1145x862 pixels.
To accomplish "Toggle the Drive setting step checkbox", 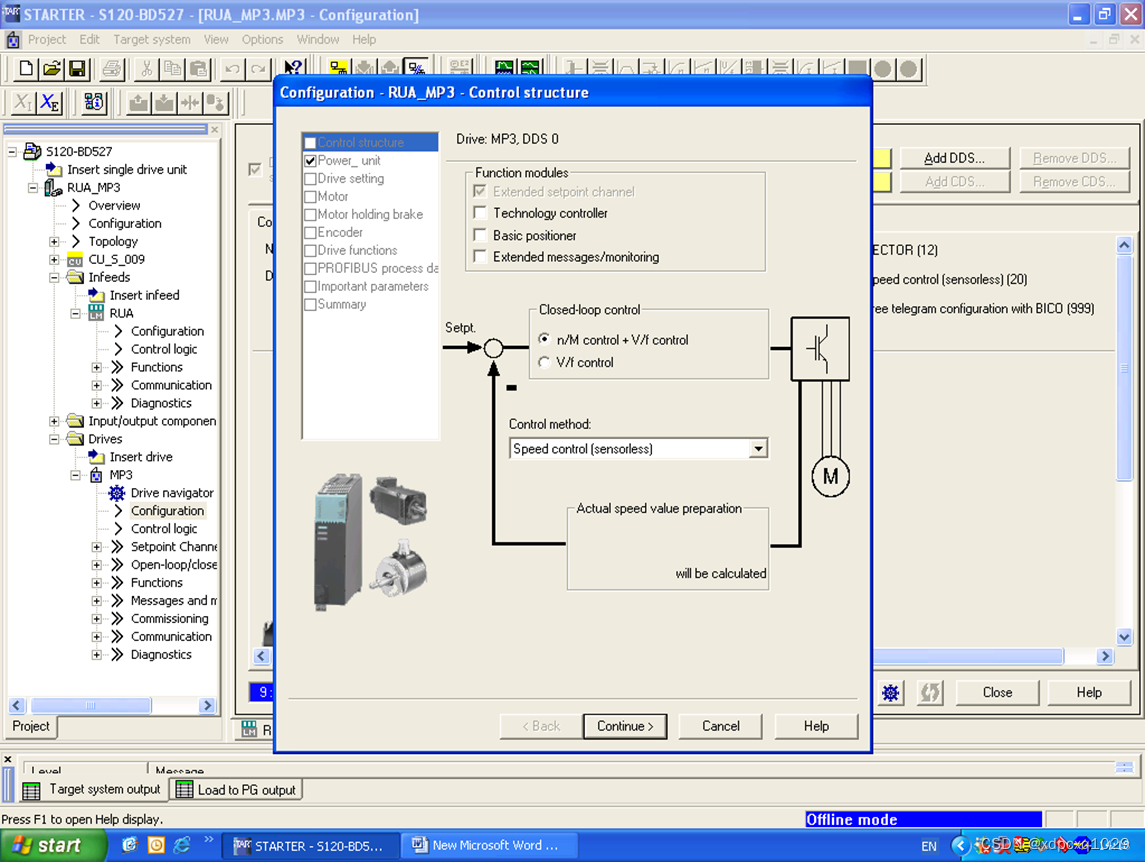I will click(x=310, y=179).
